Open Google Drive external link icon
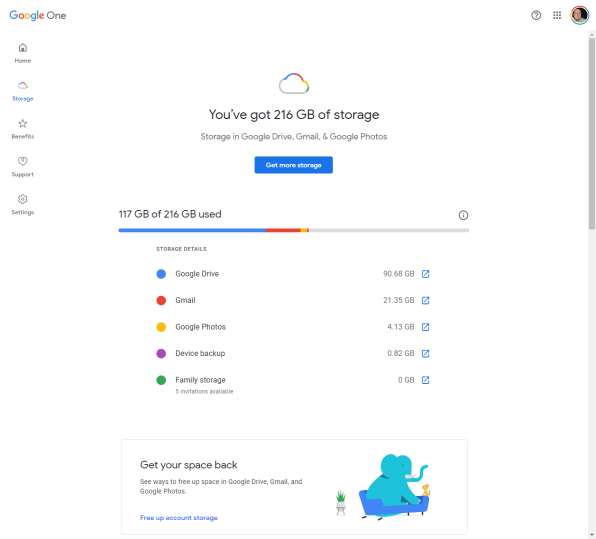 [425, 274]
